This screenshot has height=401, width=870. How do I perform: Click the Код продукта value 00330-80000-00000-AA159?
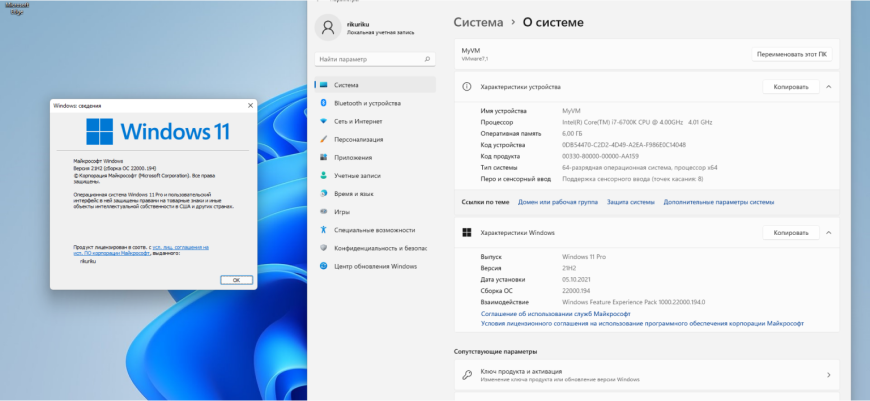click(x=600, y=156)
